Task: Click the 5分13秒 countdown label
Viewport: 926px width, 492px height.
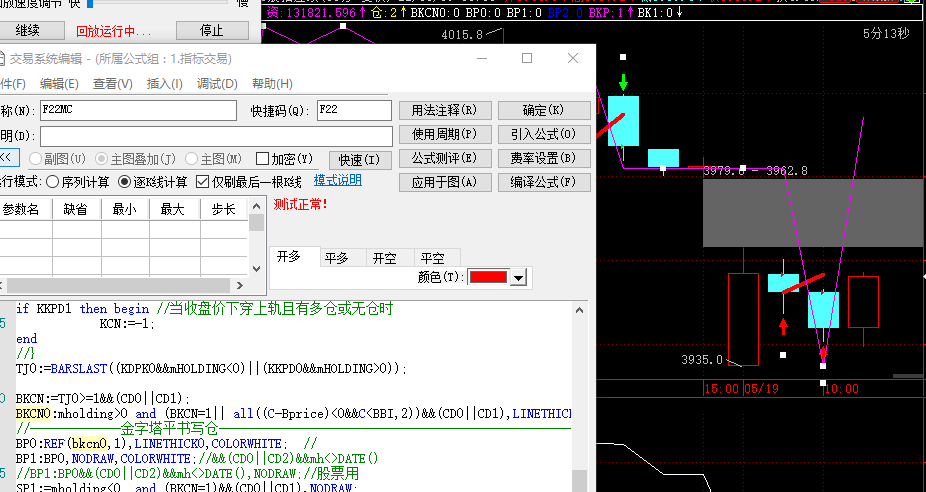Action: click(x=886, y=34)
